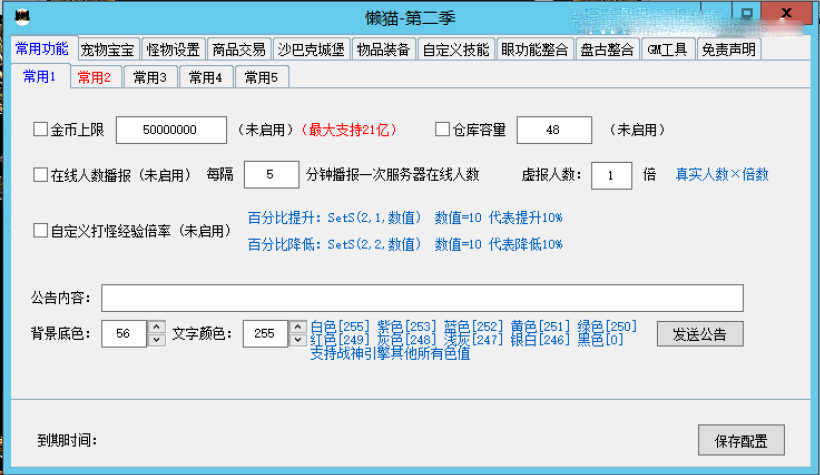The image size is (820, 475).
Task: Click the down arrow of 文字颜色 spinner
Action: pos(297,340)
